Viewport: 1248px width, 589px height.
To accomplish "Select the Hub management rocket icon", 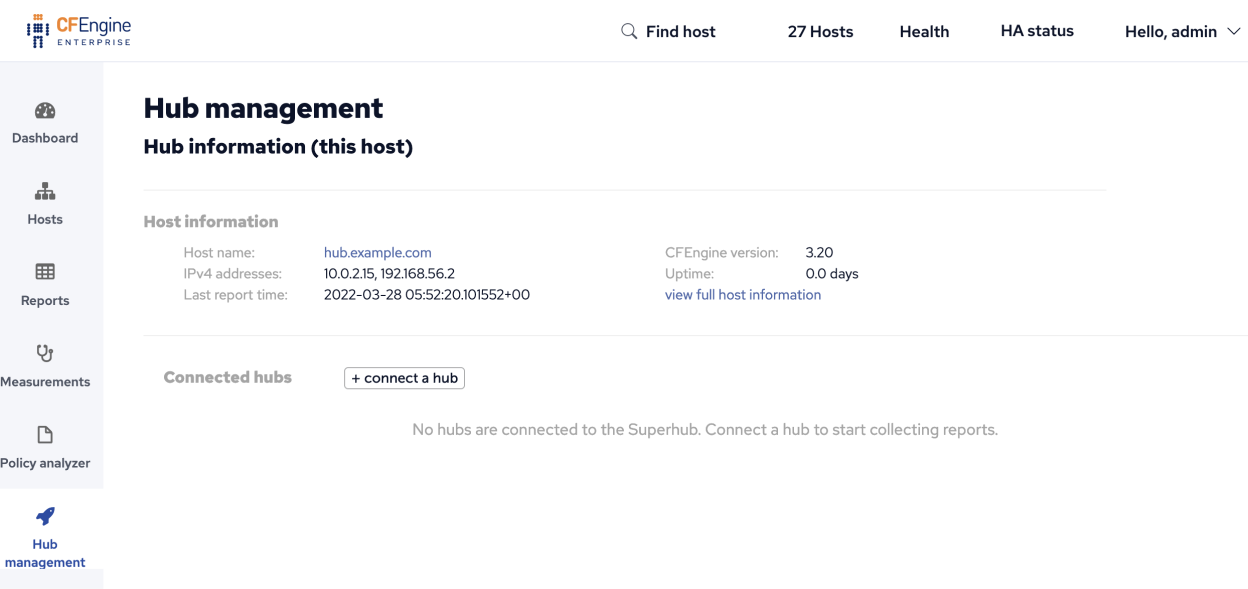I will point(45,516).
